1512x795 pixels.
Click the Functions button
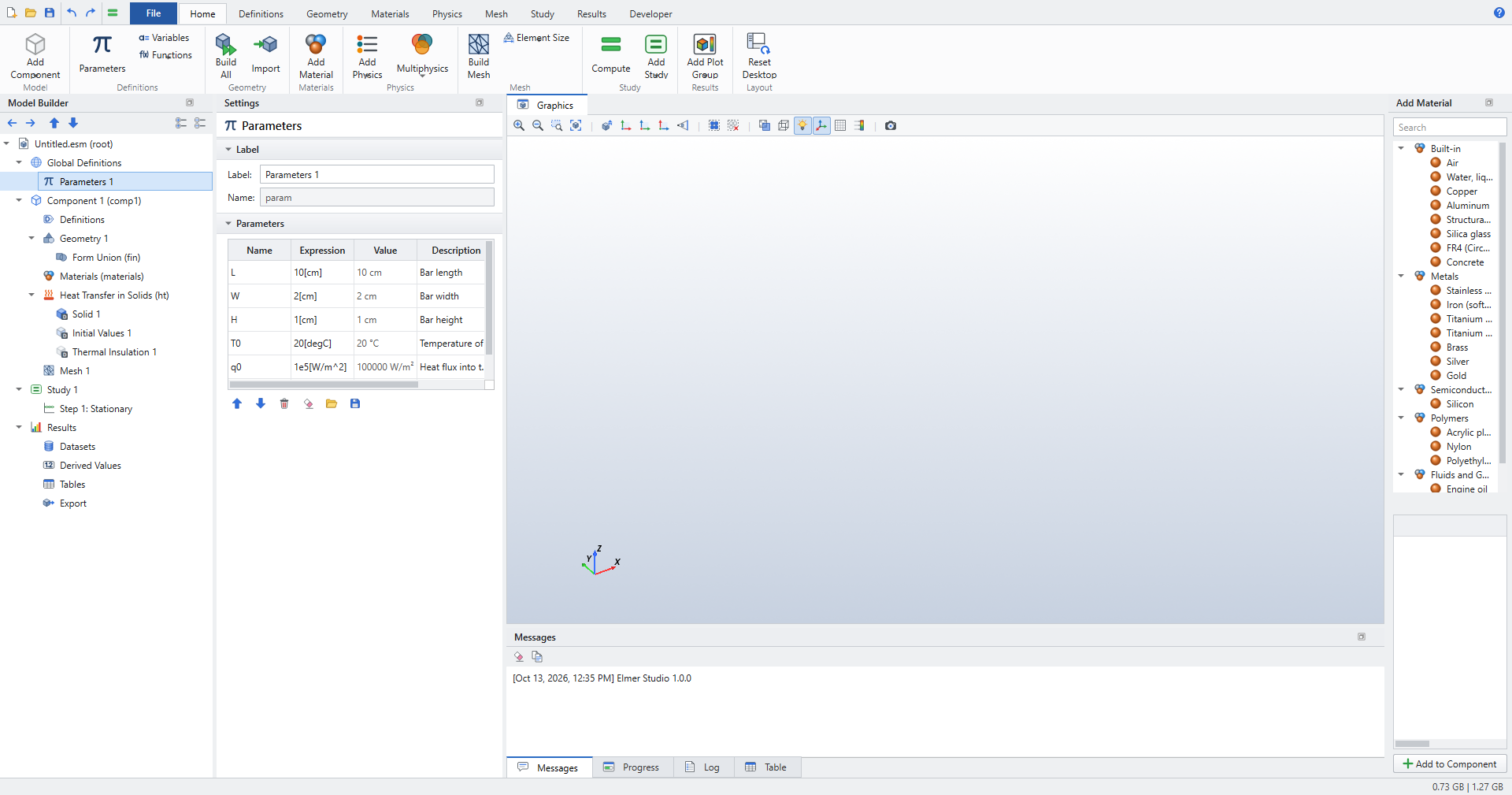point(165,55)
